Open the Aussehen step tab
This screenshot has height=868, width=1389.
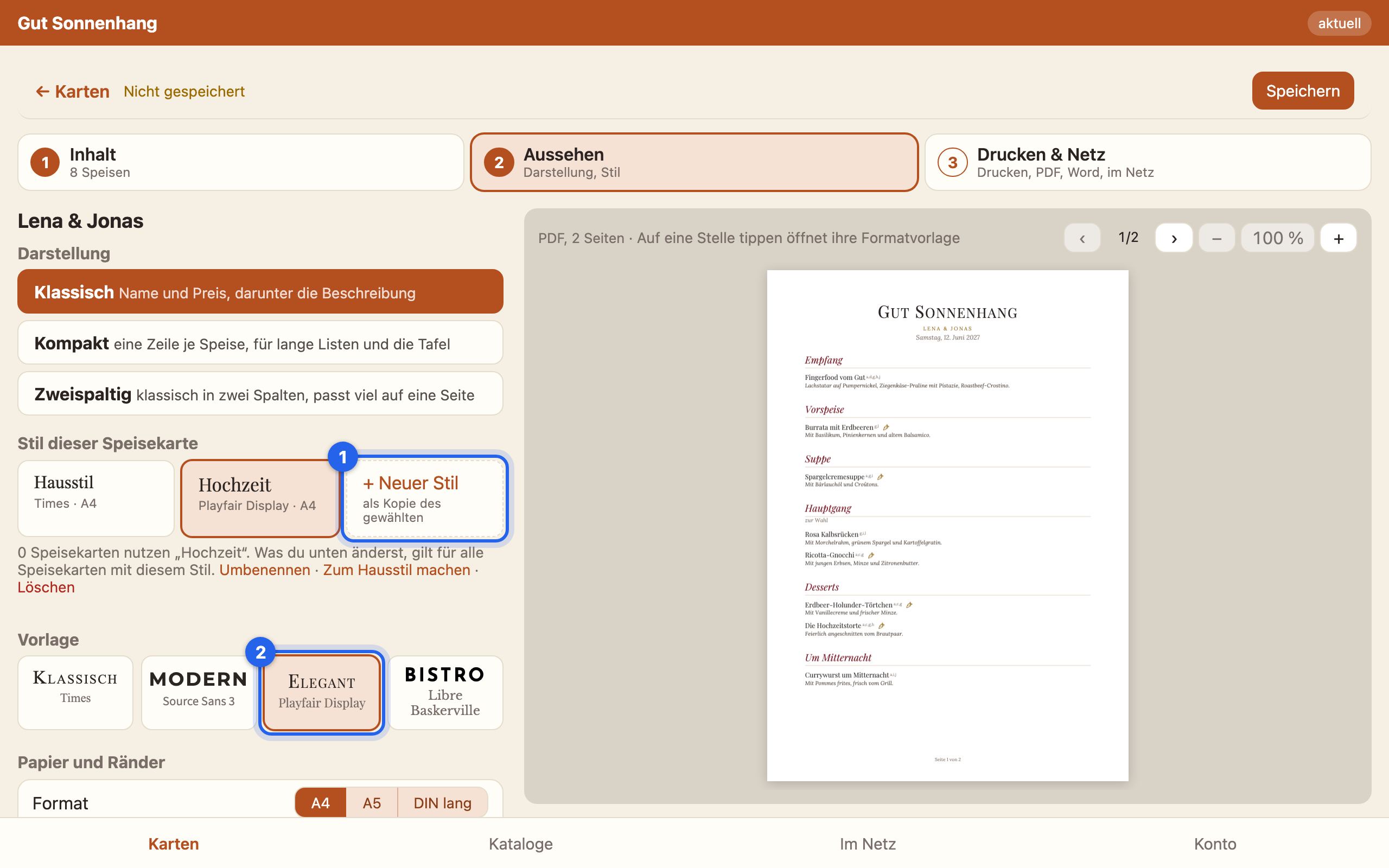pos(694,162)
